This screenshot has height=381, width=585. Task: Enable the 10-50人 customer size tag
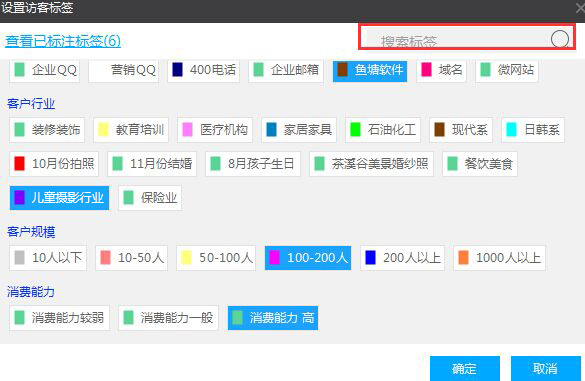point(131,257)
